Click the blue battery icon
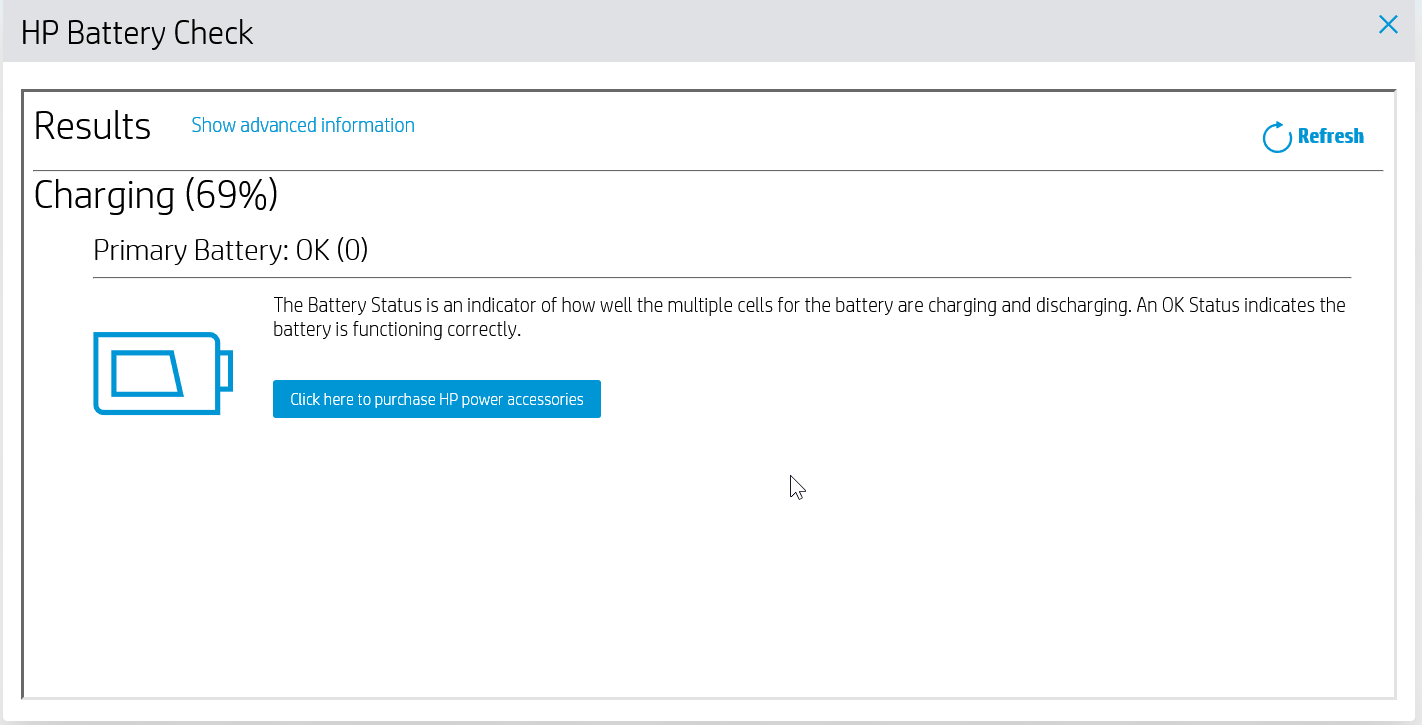This screenshot has width=1422, height=725. [x=162, y=373]
